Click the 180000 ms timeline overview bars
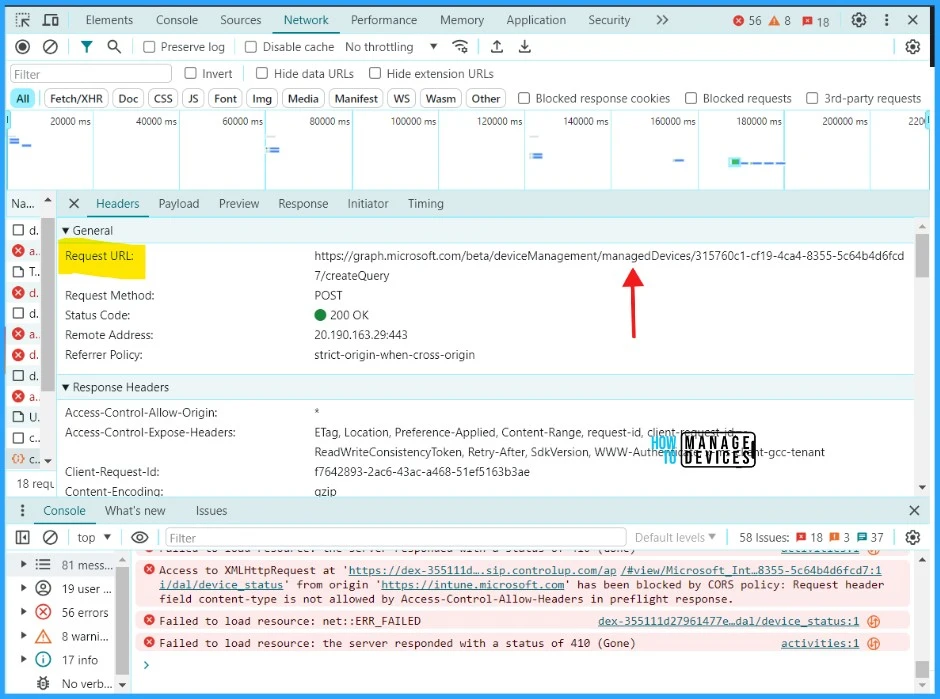The width and height of the screenshot is (940, 699). tap(757, 162)
